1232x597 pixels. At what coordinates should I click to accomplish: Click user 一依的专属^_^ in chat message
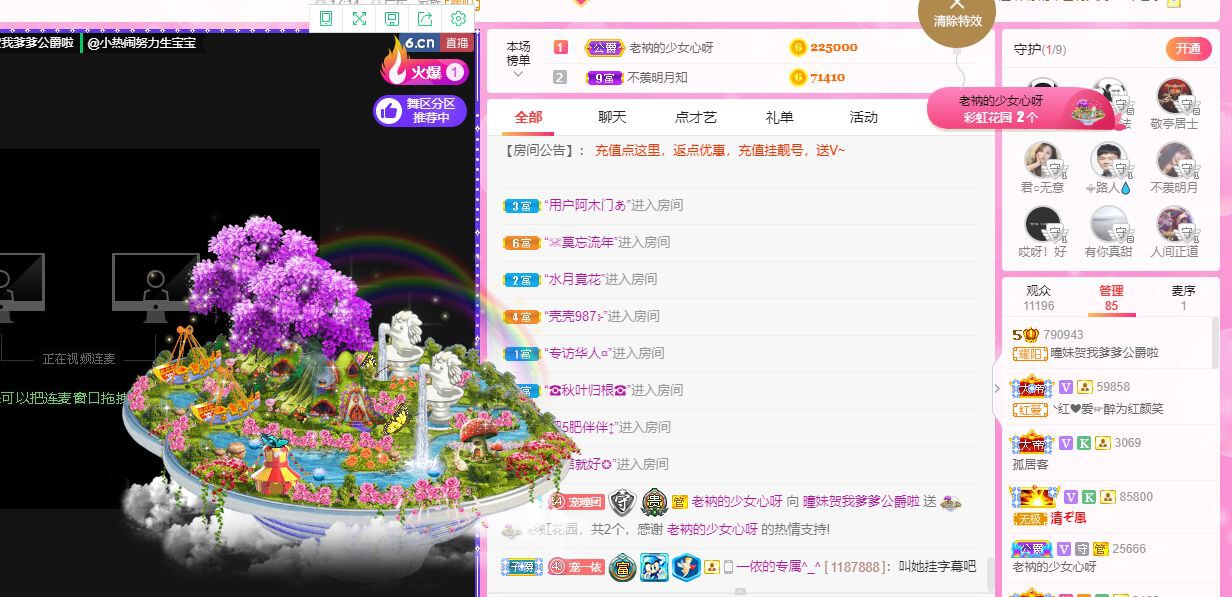click(x=778, y=566)
